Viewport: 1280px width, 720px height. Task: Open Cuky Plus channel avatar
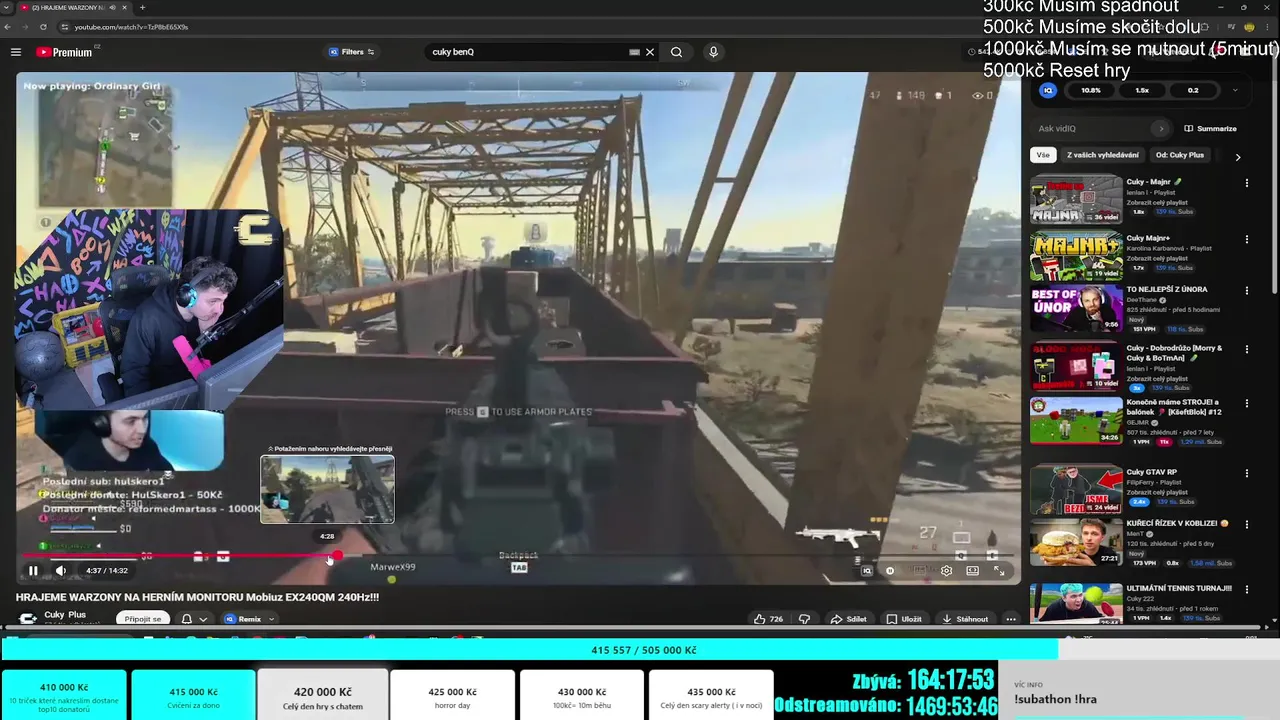tap(28, 618)
